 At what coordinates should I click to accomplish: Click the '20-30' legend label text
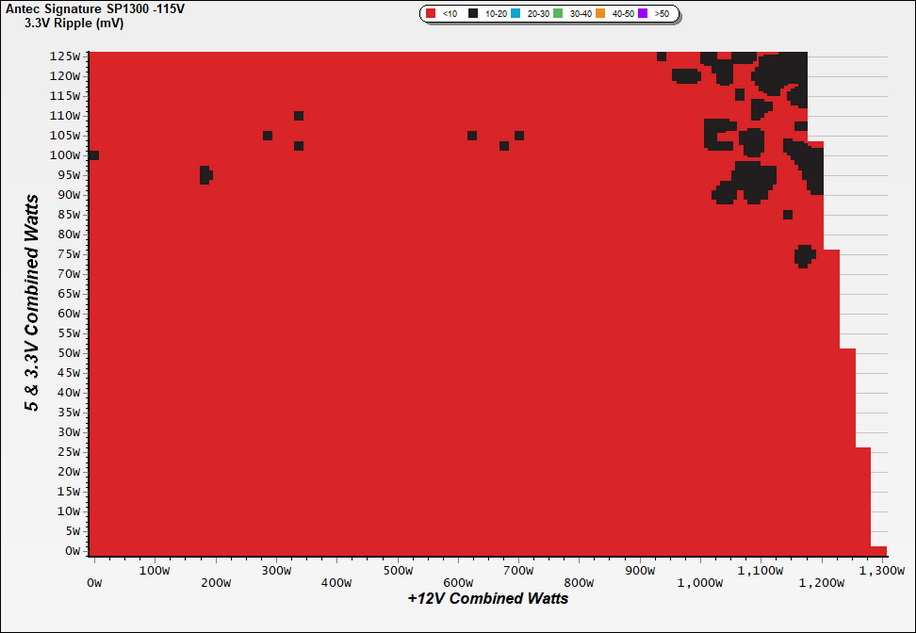[x=538, y=13]
